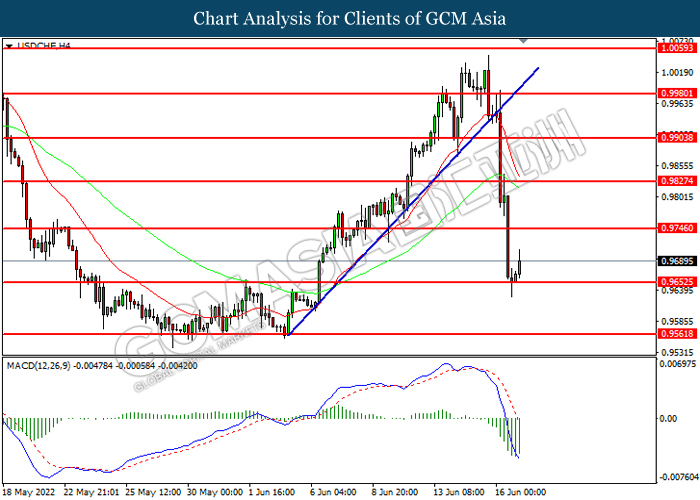Select the 1.00593 resistance price label
This screenshot has height=500, width=700.
[677, 48]
